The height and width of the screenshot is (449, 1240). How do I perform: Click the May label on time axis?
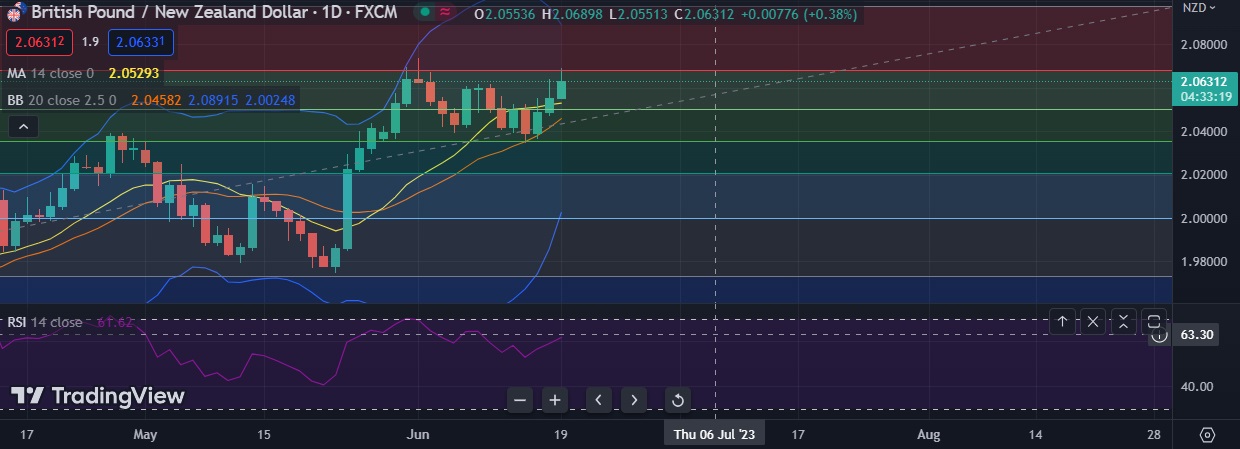click(x=145, y=435)
